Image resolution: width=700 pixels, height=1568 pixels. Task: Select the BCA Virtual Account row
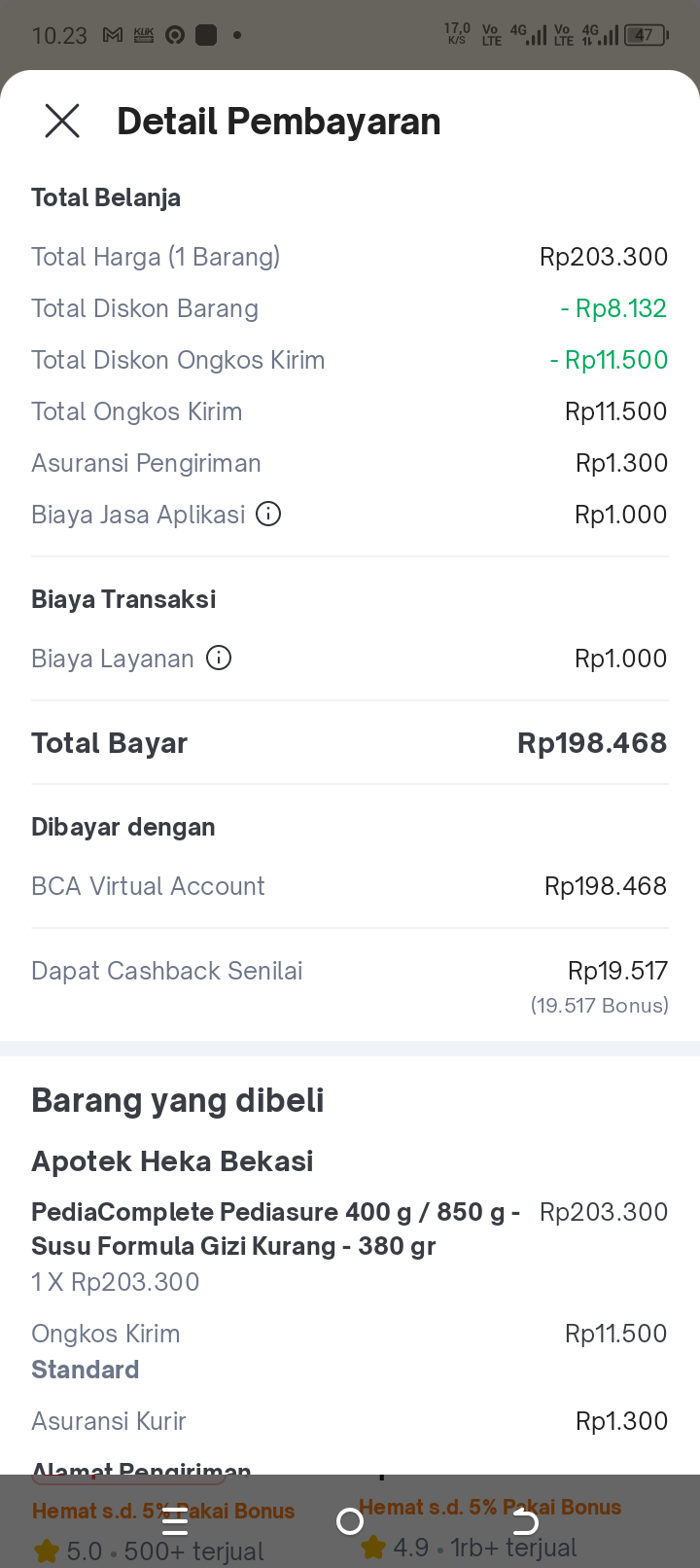coord(349,886)
